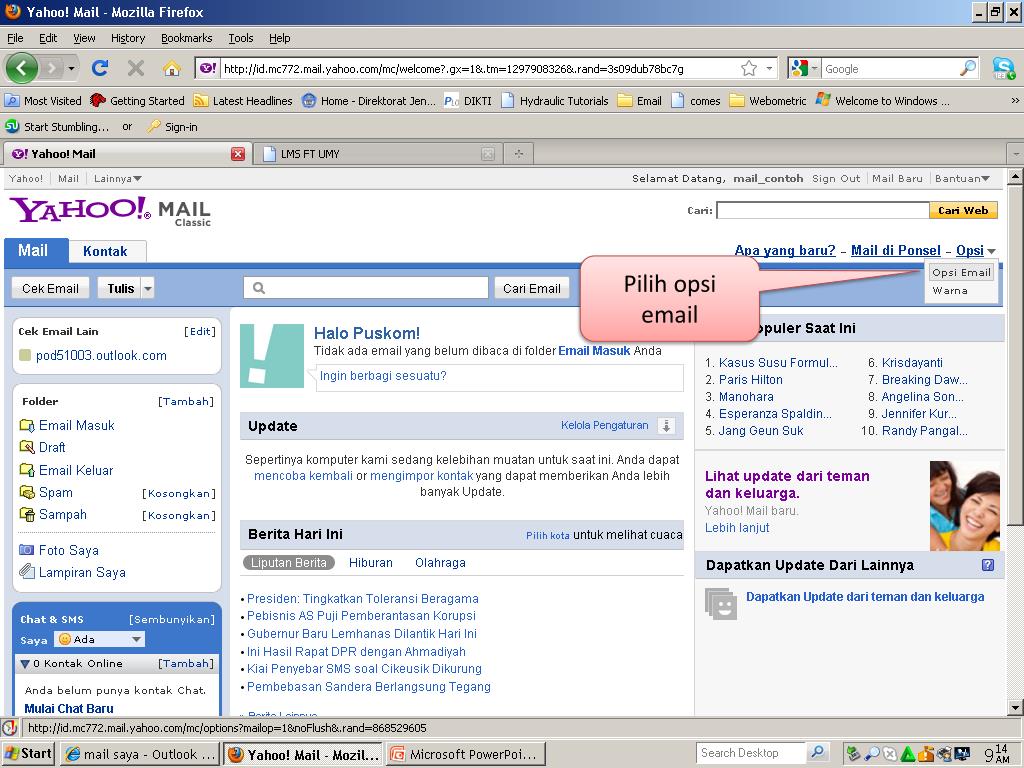
Task: Open Latest Headlines feed bookmark
Action: pyautogui.click(x=243, y=101)
